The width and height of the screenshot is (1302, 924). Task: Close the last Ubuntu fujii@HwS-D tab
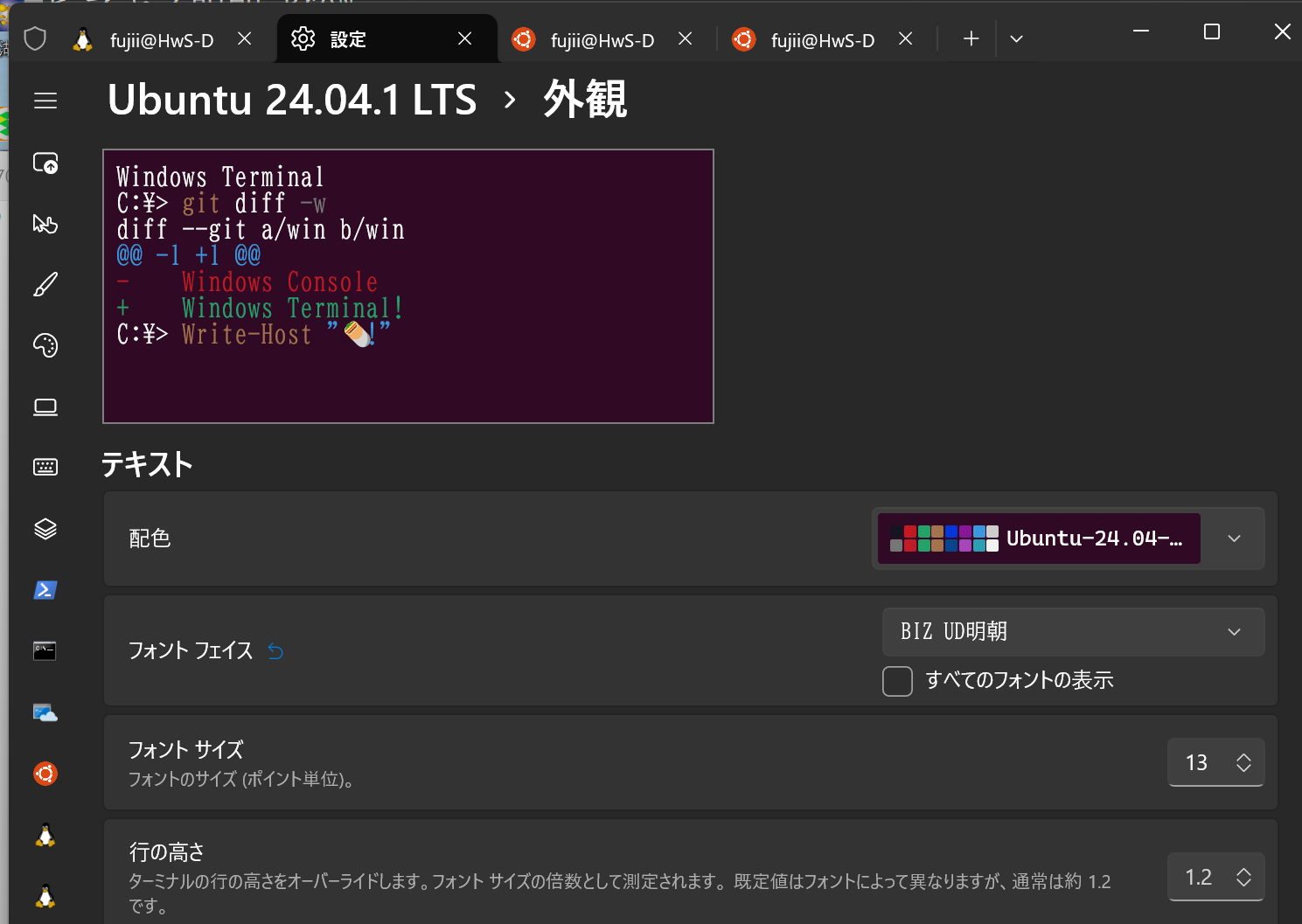[x=906, y=38]
